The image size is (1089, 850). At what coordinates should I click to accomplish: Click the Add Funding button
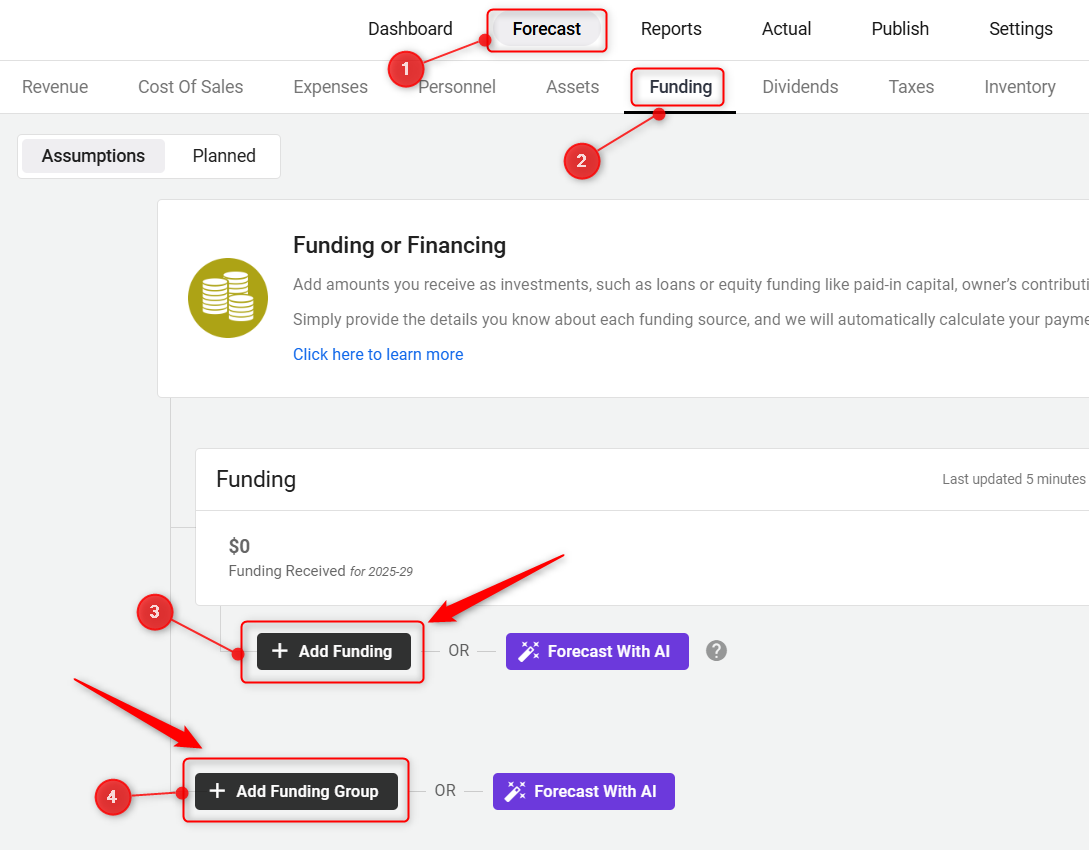[x=333, y=651]
